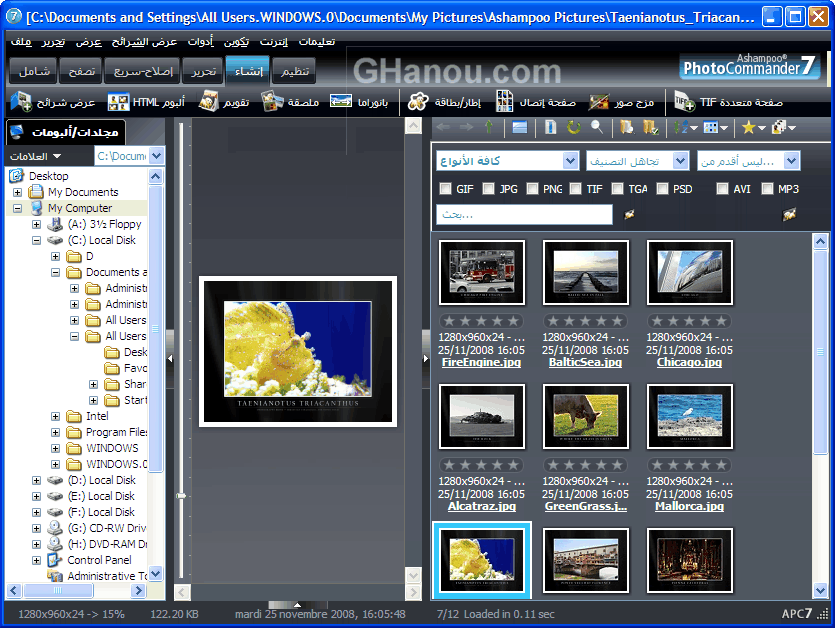Image resolution: width=835 pixels, height=628 pixels.
Task: Enable the JPG filter checkbox
Action: pos(488,189)
